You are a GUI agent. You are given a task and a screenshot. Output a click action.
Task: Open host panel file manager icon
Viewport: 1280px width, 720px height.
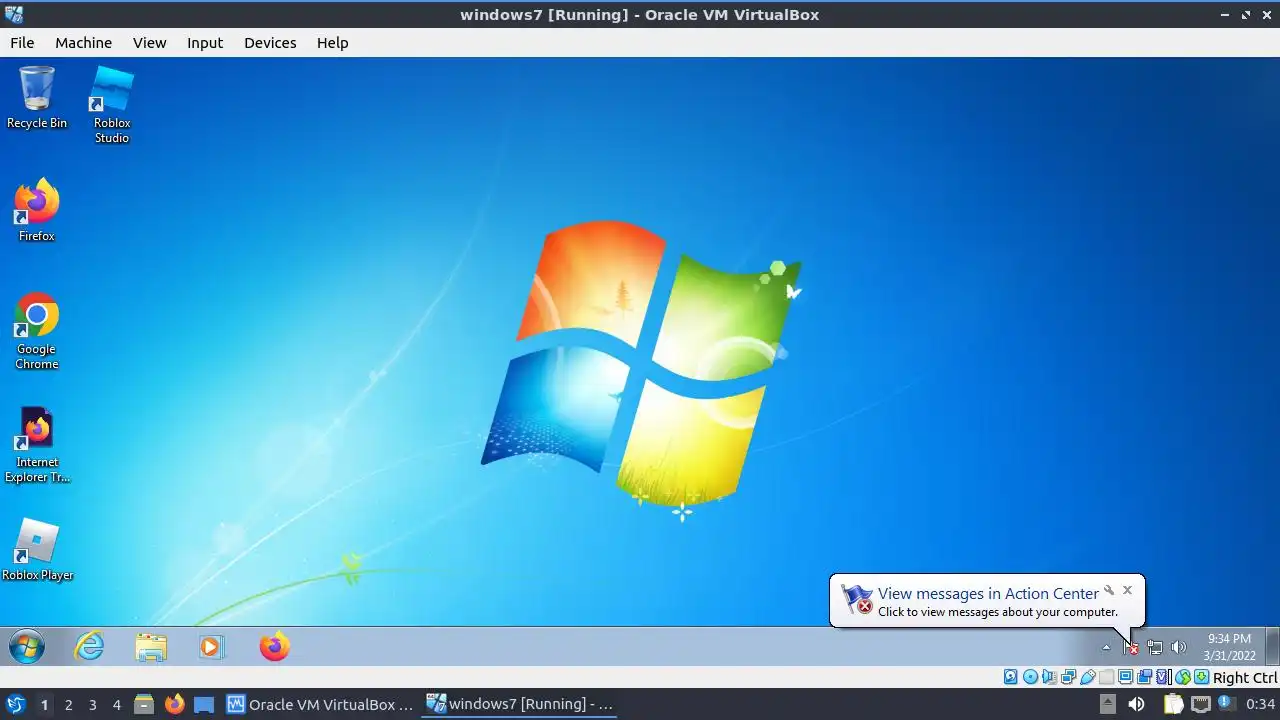click(144, 704)
